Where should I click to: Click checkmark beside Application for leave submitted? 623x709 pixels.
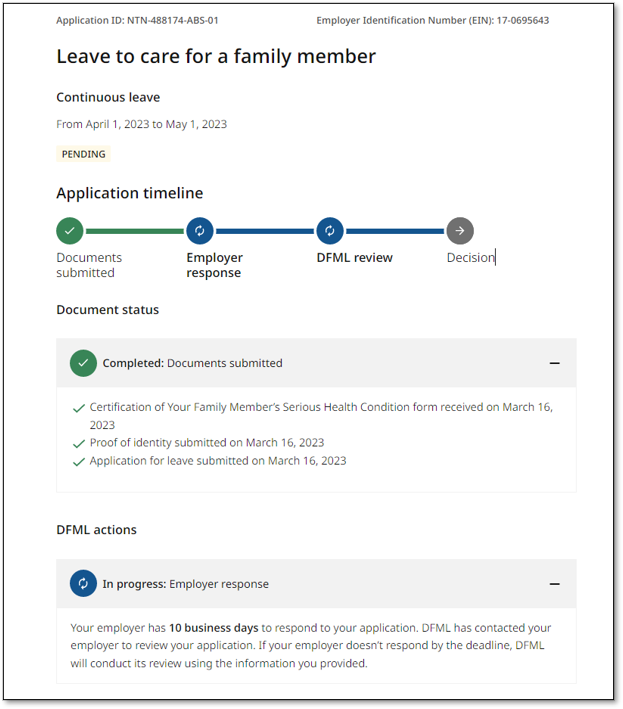click(79, 462)
